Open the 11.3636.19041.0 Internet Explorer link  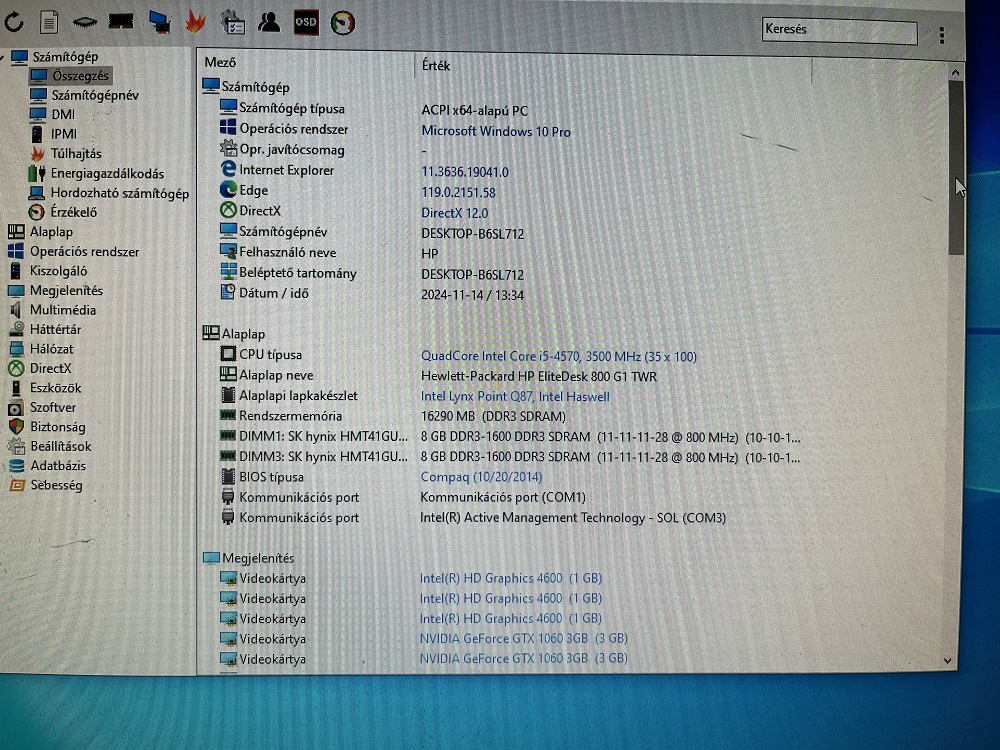pos(465,172)
